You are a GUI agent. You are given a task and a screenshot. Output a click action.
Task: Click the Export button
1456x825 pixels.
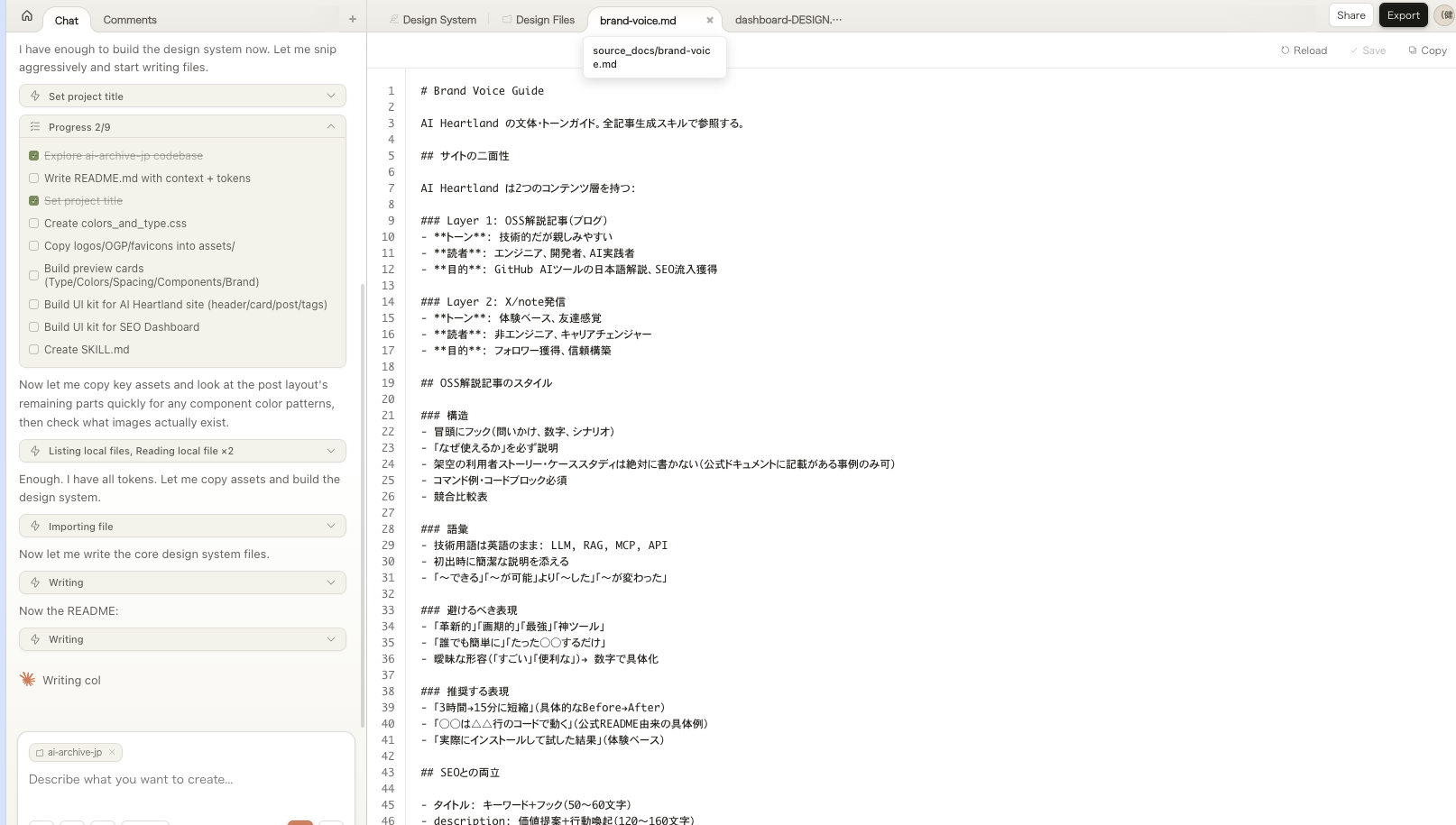1403,15
